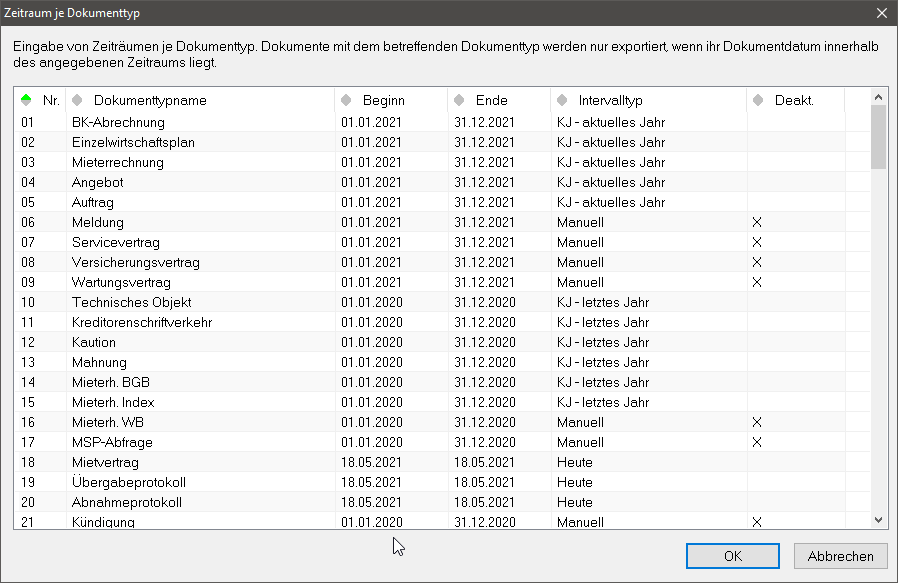Click the sort diamond beside Ende header
This screenshot has height=583, width=898.
pyautogui.click(x=458, y=100)
